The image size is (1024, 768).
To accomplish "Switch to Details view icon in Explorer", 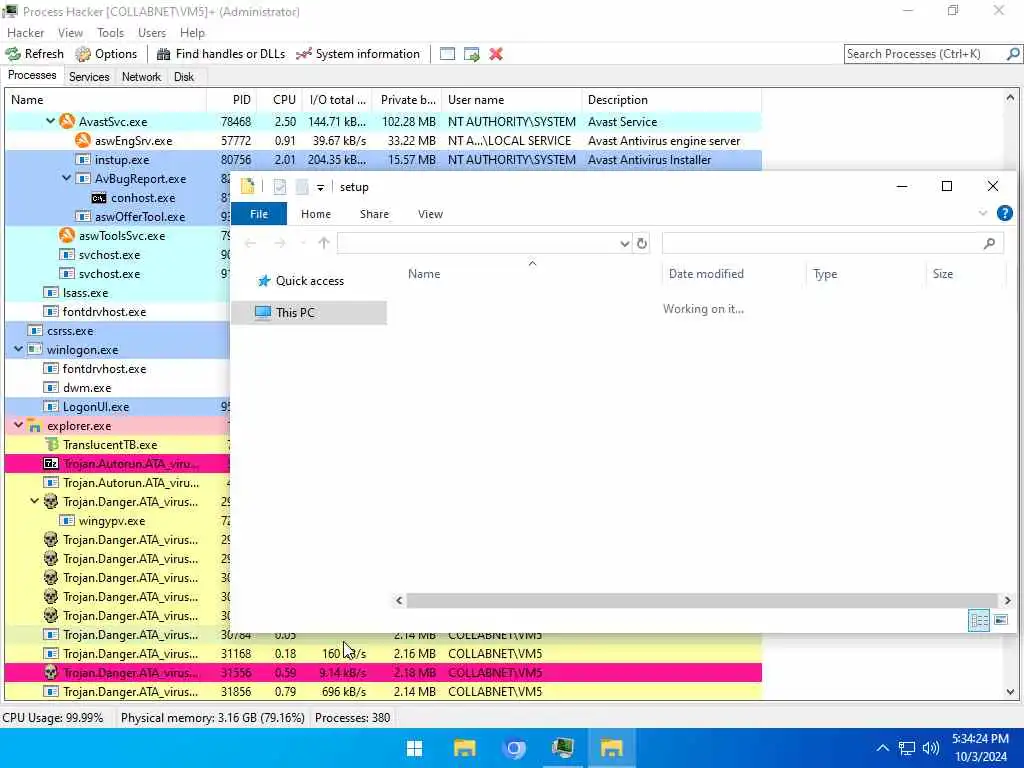I will tap(978, 620).
